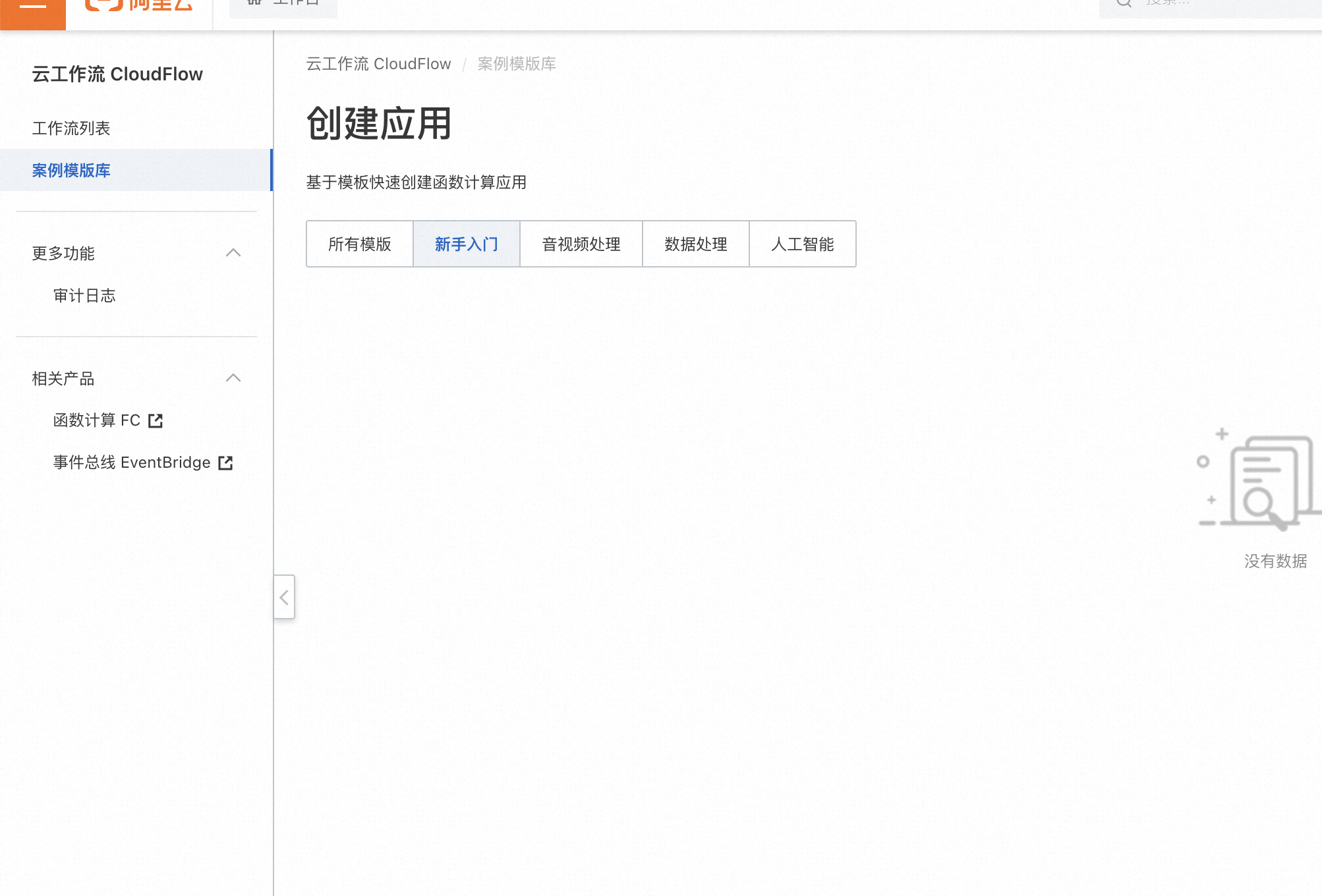This screenshot has height=896, width=1322.
Task: Click the 基于模板快速创建函数计算应用 description
Action: click(x=417, y=182)
